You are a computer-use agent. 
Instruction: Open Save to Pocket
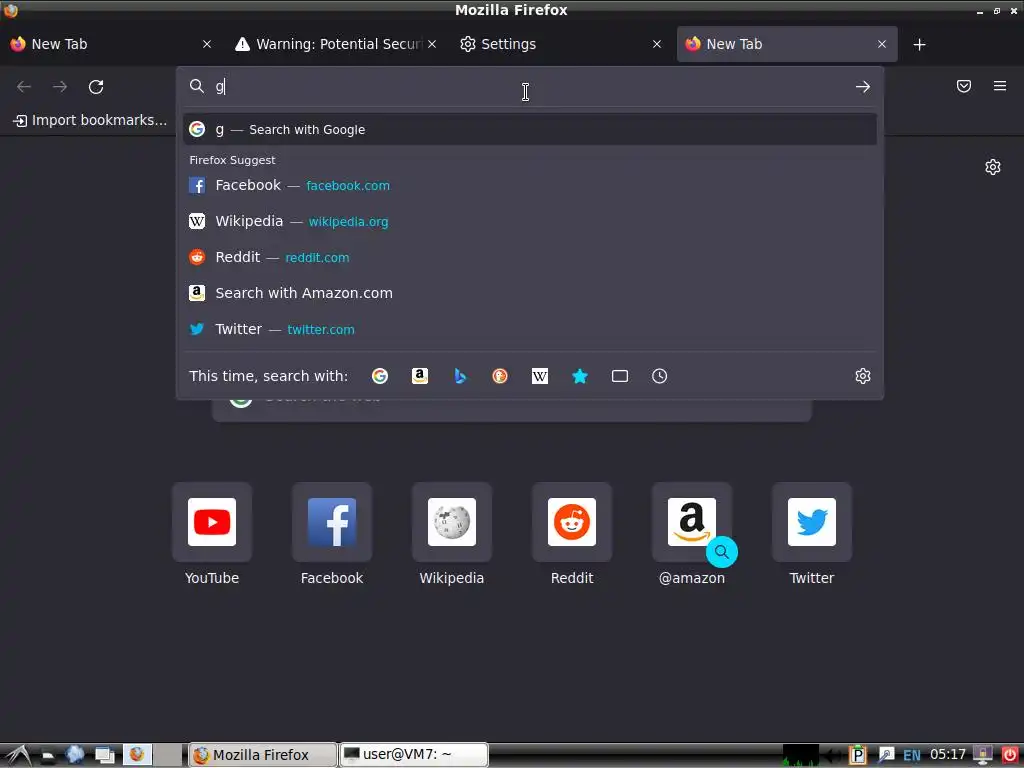point(964,86)
